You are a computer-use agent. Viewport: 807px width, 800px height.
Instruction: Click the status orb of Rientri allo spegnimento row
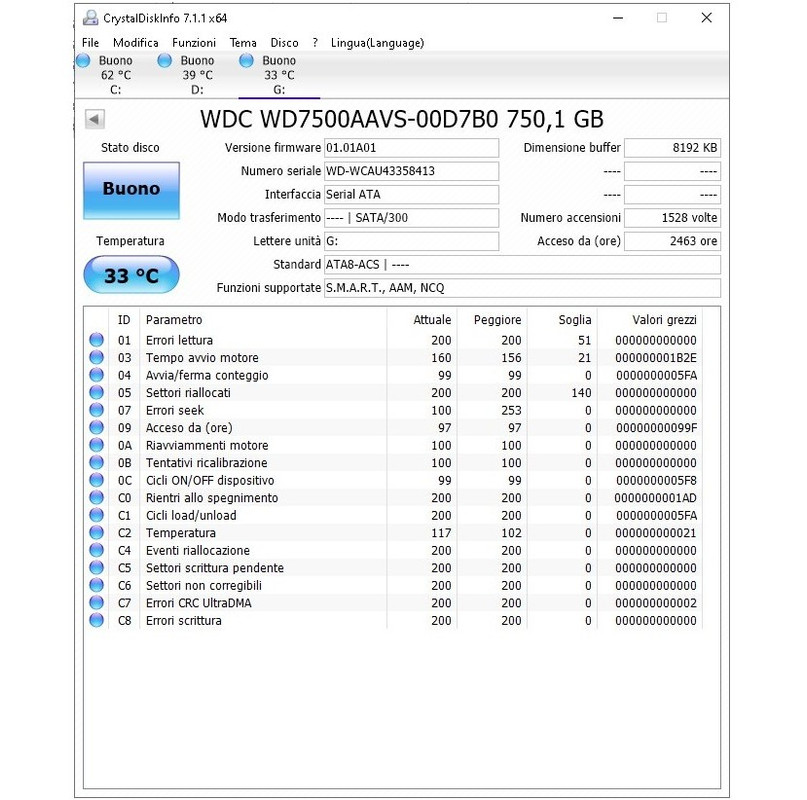point(96,497)
